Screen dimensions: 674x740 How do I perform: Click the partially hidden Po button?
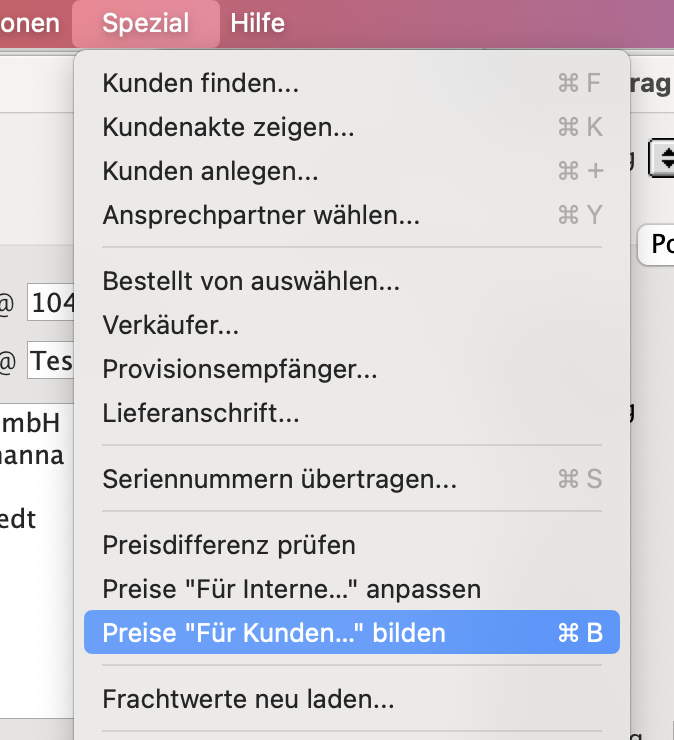658,245
